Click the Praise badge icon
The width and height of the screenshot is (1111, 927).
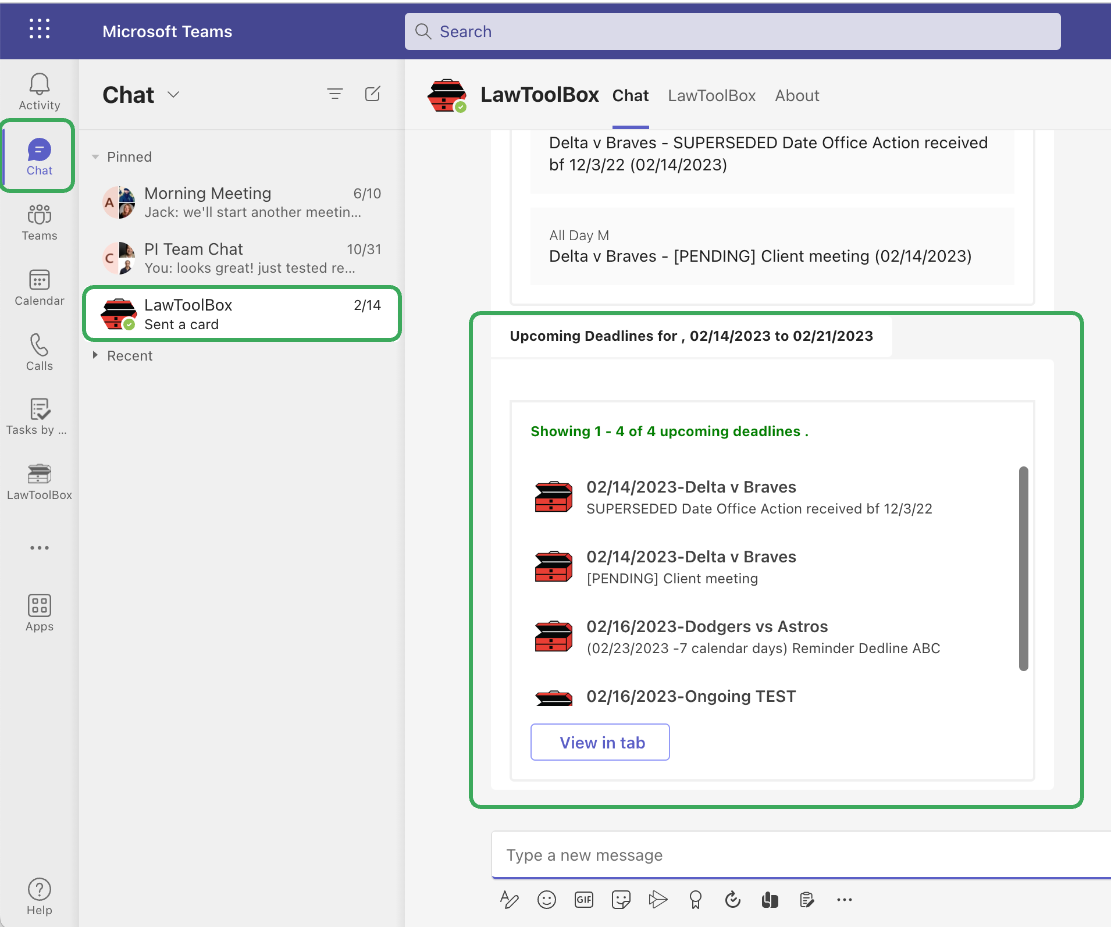(695, 899)
